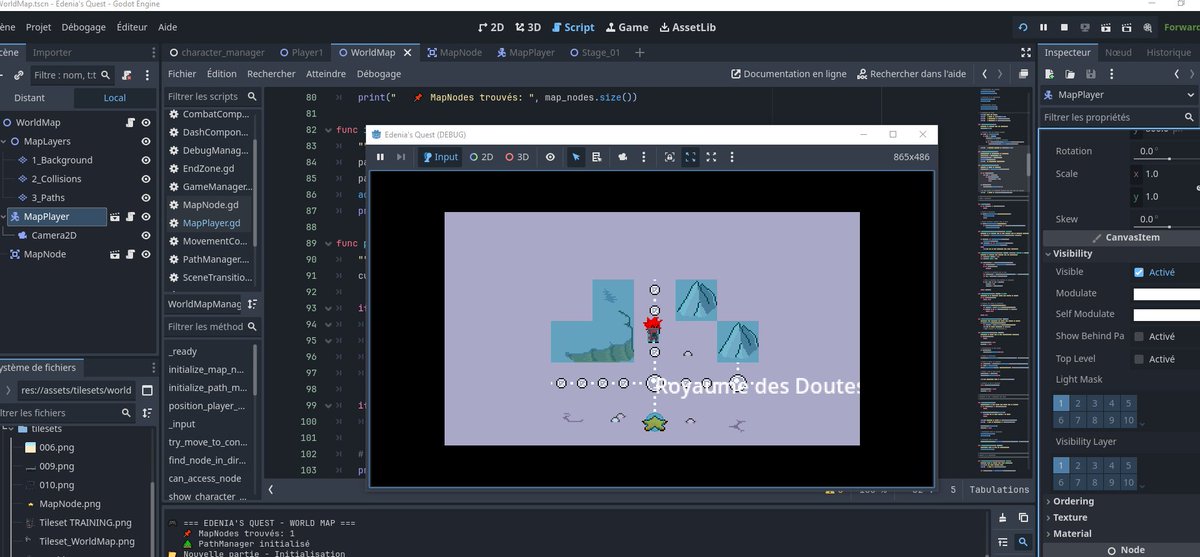
Task: Open the MapPlayer object dropdown in Inspector
Action: pyautogui.click(x=1119, y=95)
